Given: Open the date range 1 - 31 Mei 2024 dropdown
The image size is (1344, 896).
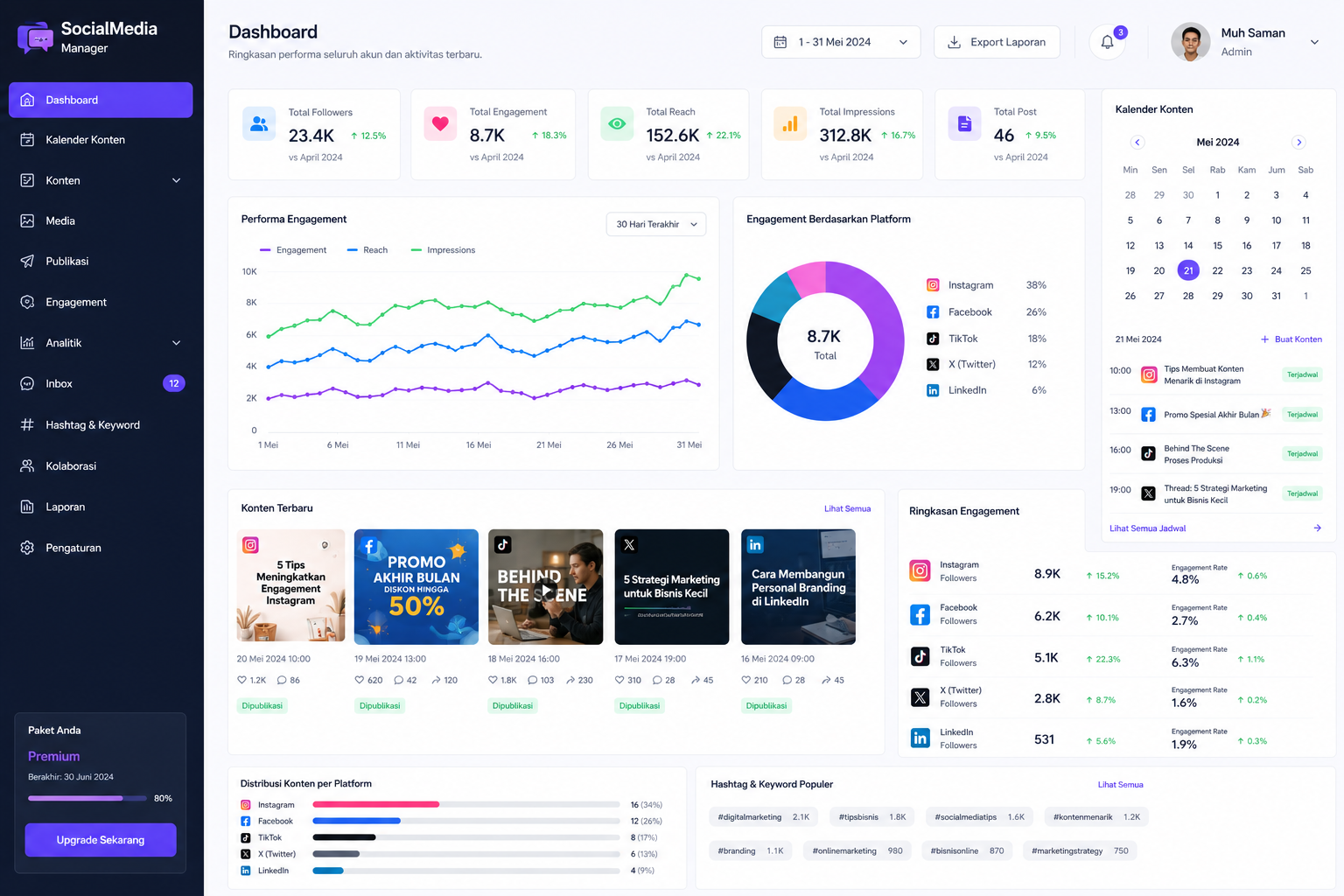Looking at the screenshot, I should pyautogui.click(x=841, y=42).
